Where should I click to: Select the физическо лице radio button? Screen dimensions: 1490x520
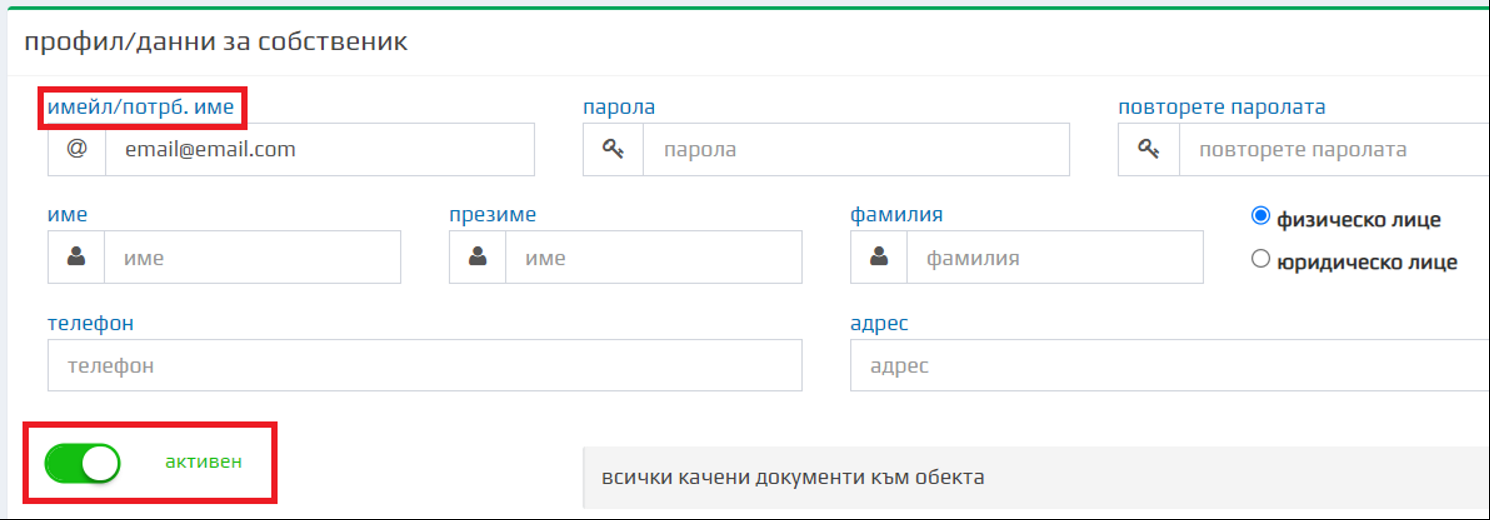(1260, 216)
